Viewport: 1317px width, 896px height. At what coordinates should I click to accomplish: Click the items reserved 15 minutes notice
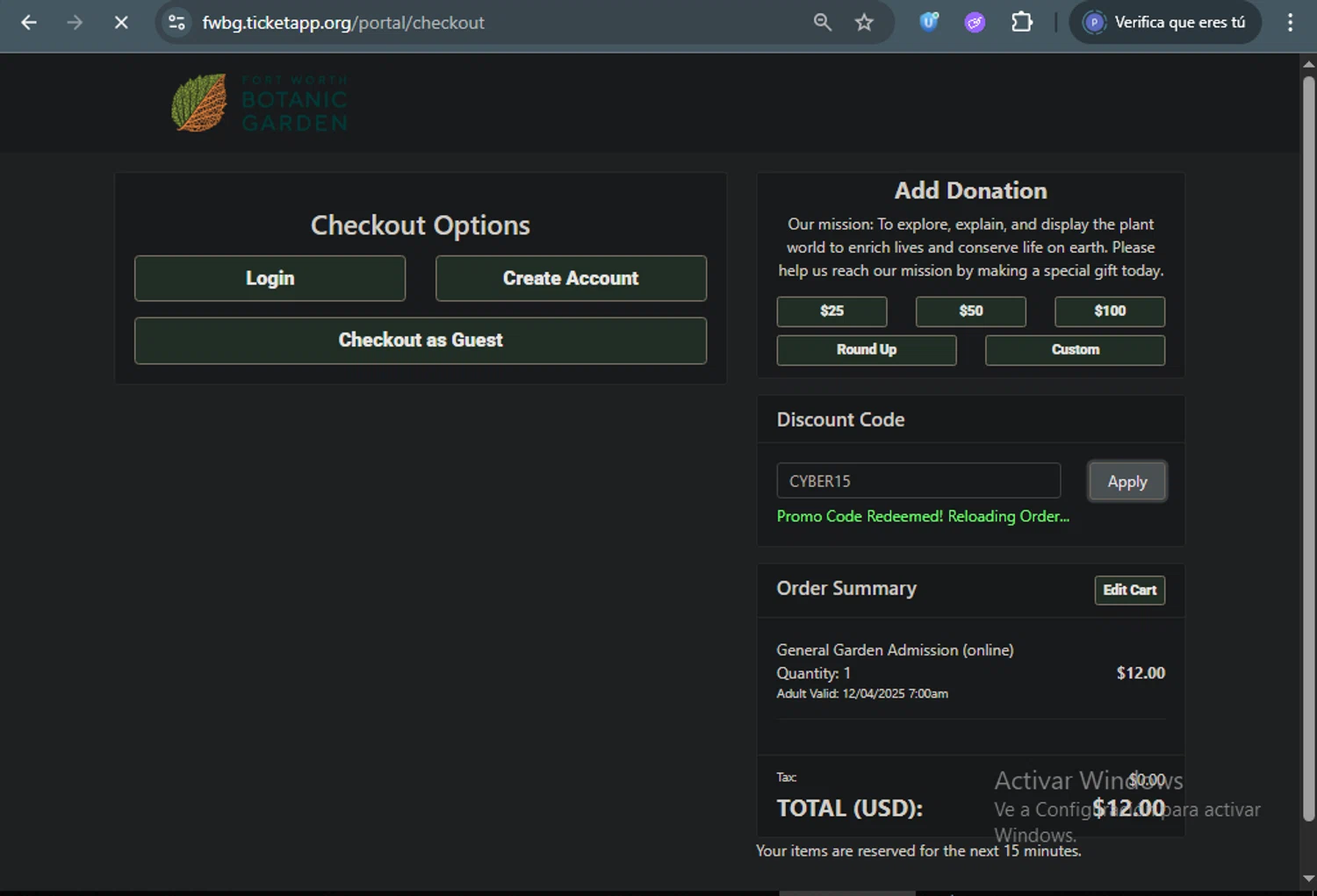tap(918, 850)
